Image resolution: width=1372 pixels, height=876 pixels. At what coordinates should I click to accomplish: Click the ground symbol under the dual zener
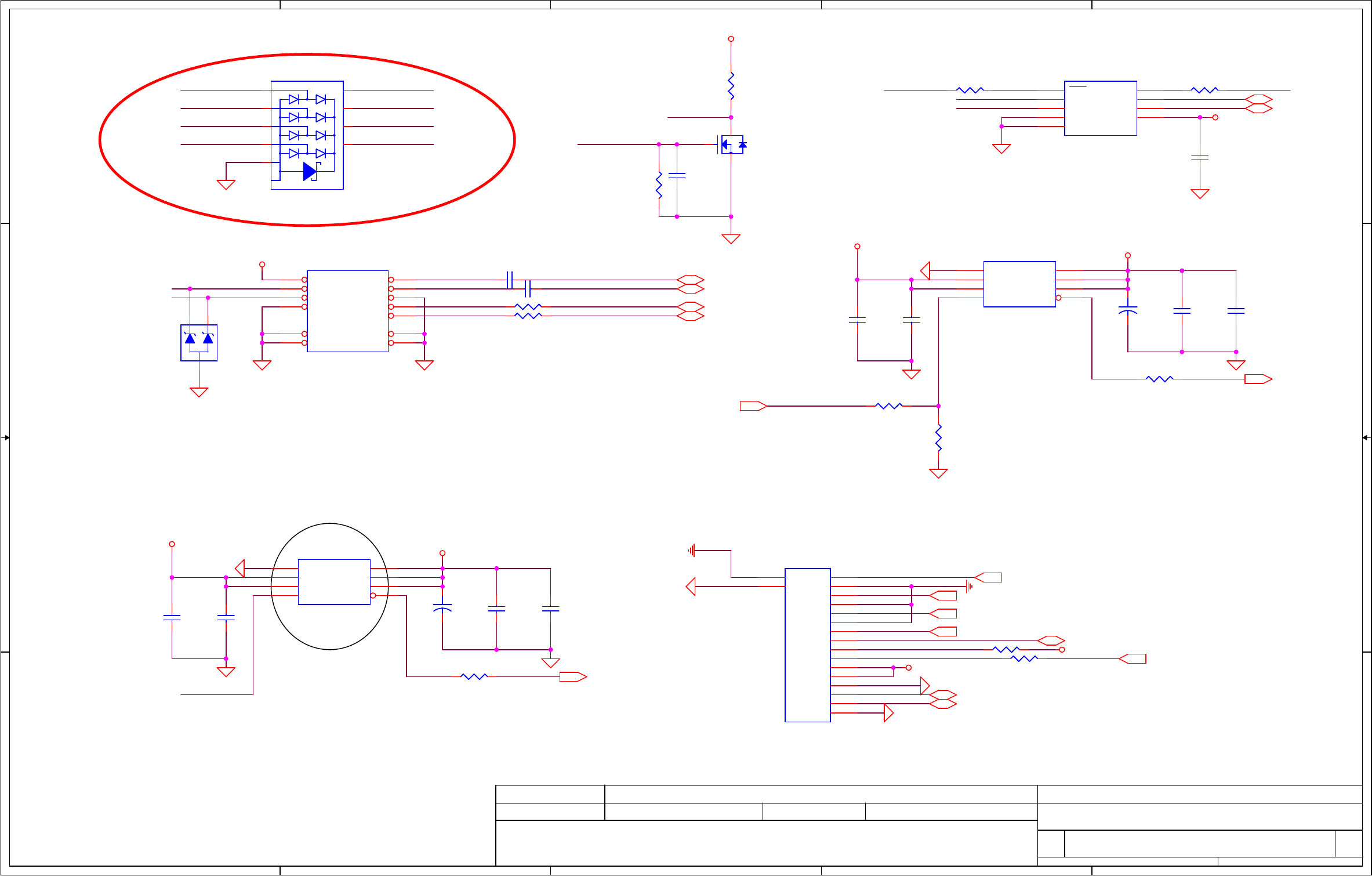(199, 392)
